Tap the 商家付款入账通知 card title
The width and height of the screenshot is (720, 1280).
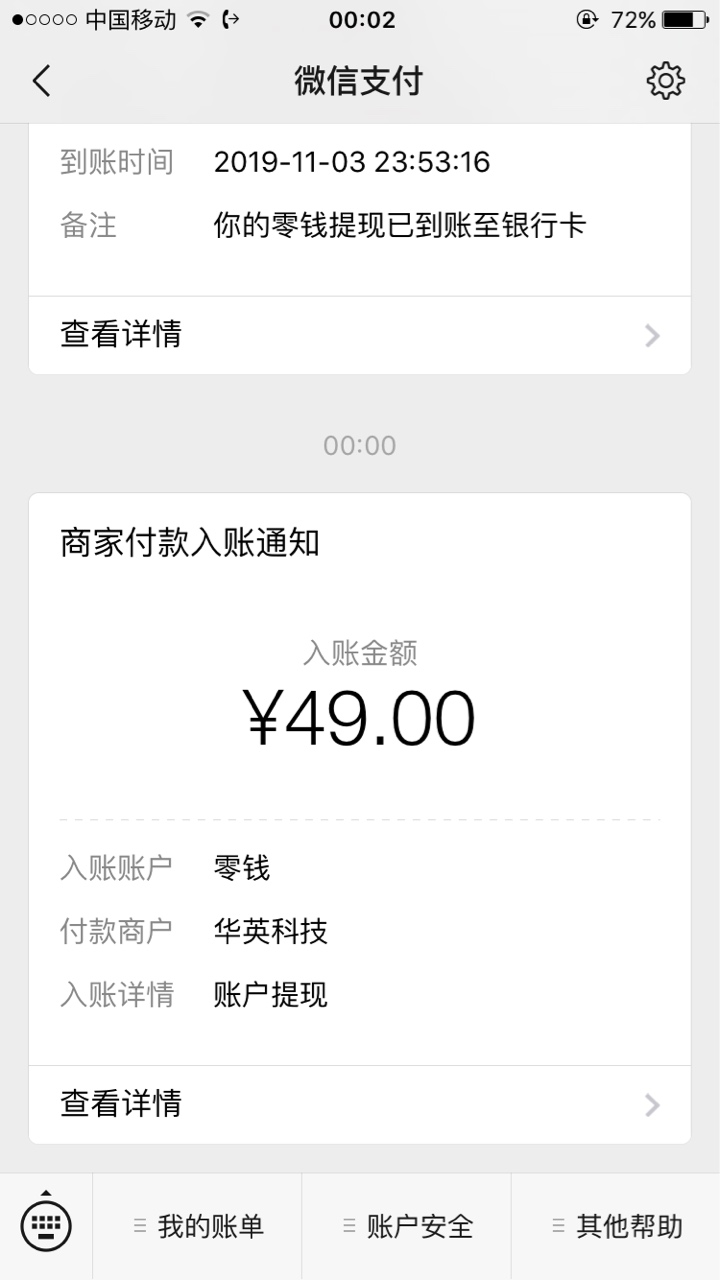click(190, 544)
